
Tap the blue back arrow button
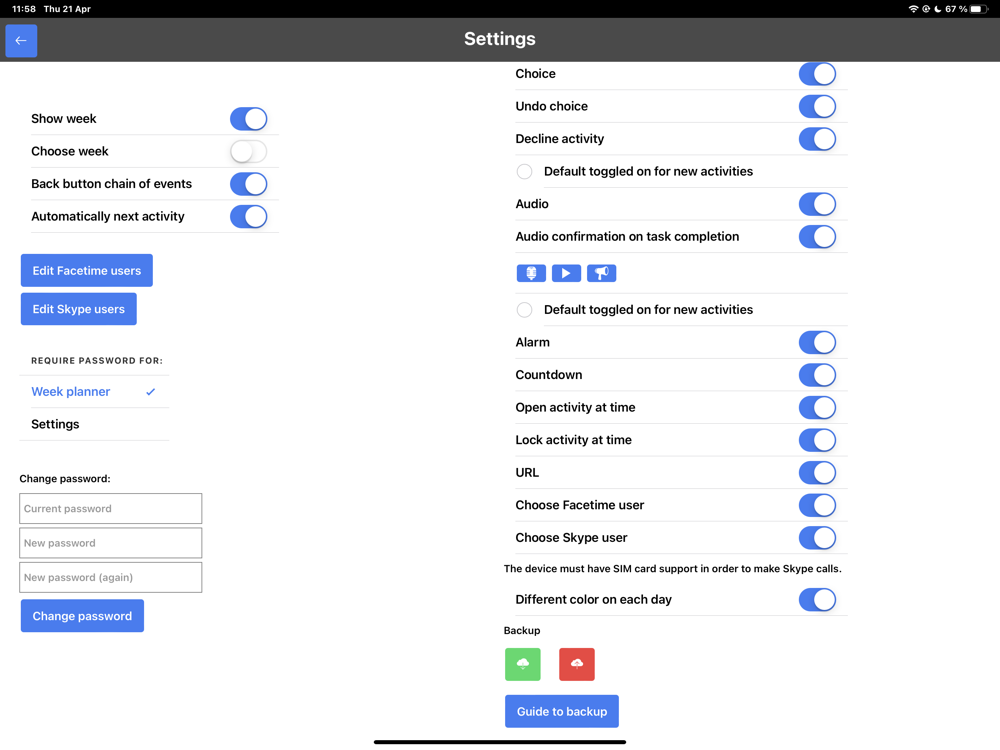pos(21,41)
